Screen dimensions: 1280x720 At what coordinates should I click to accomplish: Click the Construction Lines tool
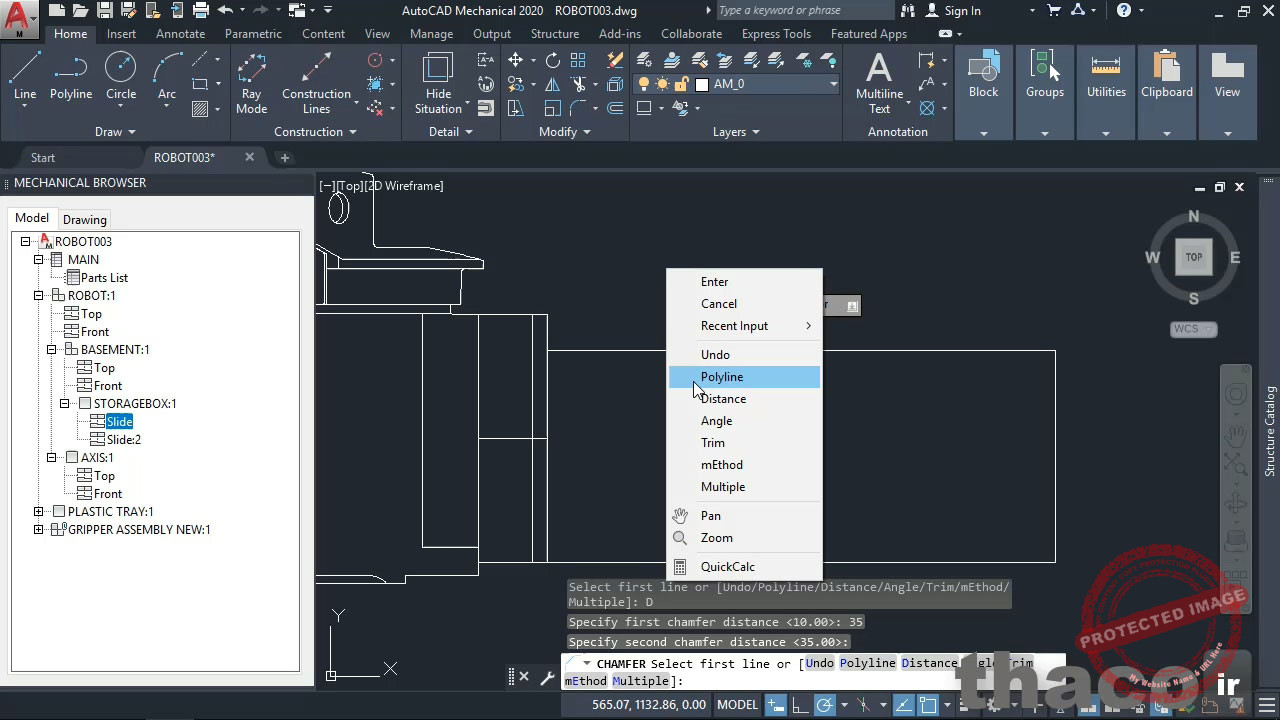(316, 84)
